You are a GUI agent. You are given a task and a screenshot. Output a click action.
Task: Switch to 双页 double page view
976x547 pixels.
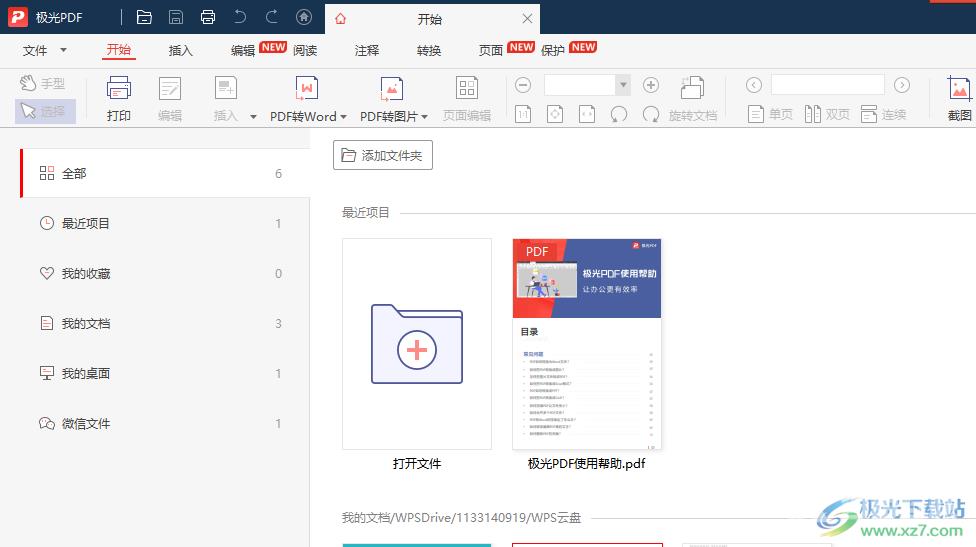[827, 115]
